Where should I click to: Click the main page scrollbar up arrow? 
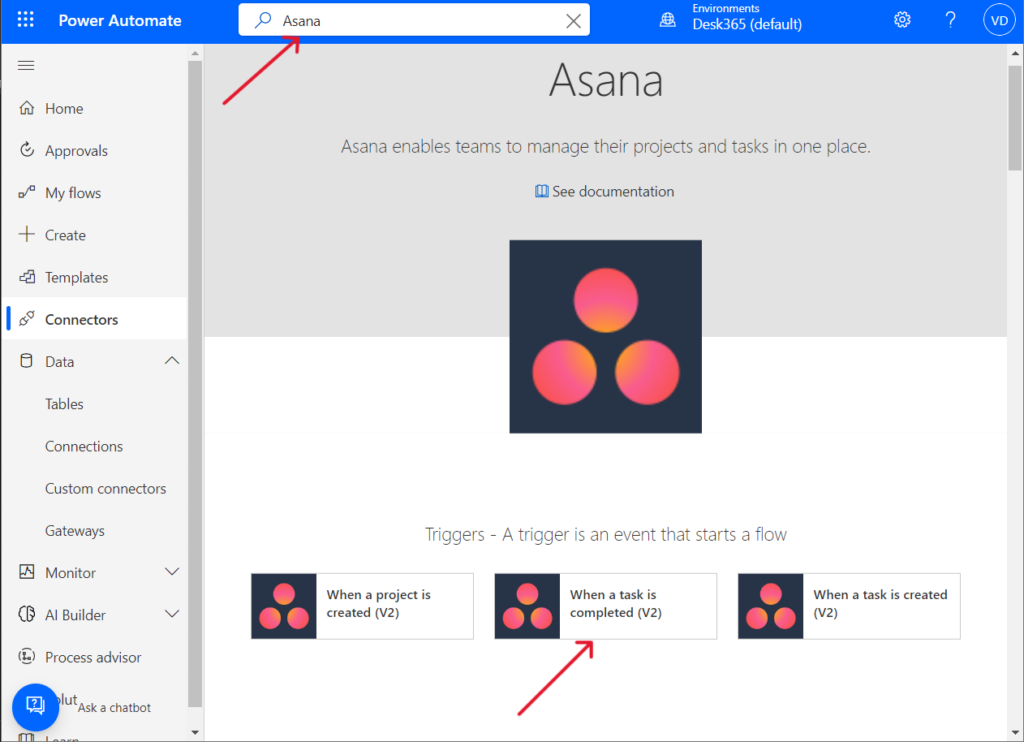(x=1015, y=54)
